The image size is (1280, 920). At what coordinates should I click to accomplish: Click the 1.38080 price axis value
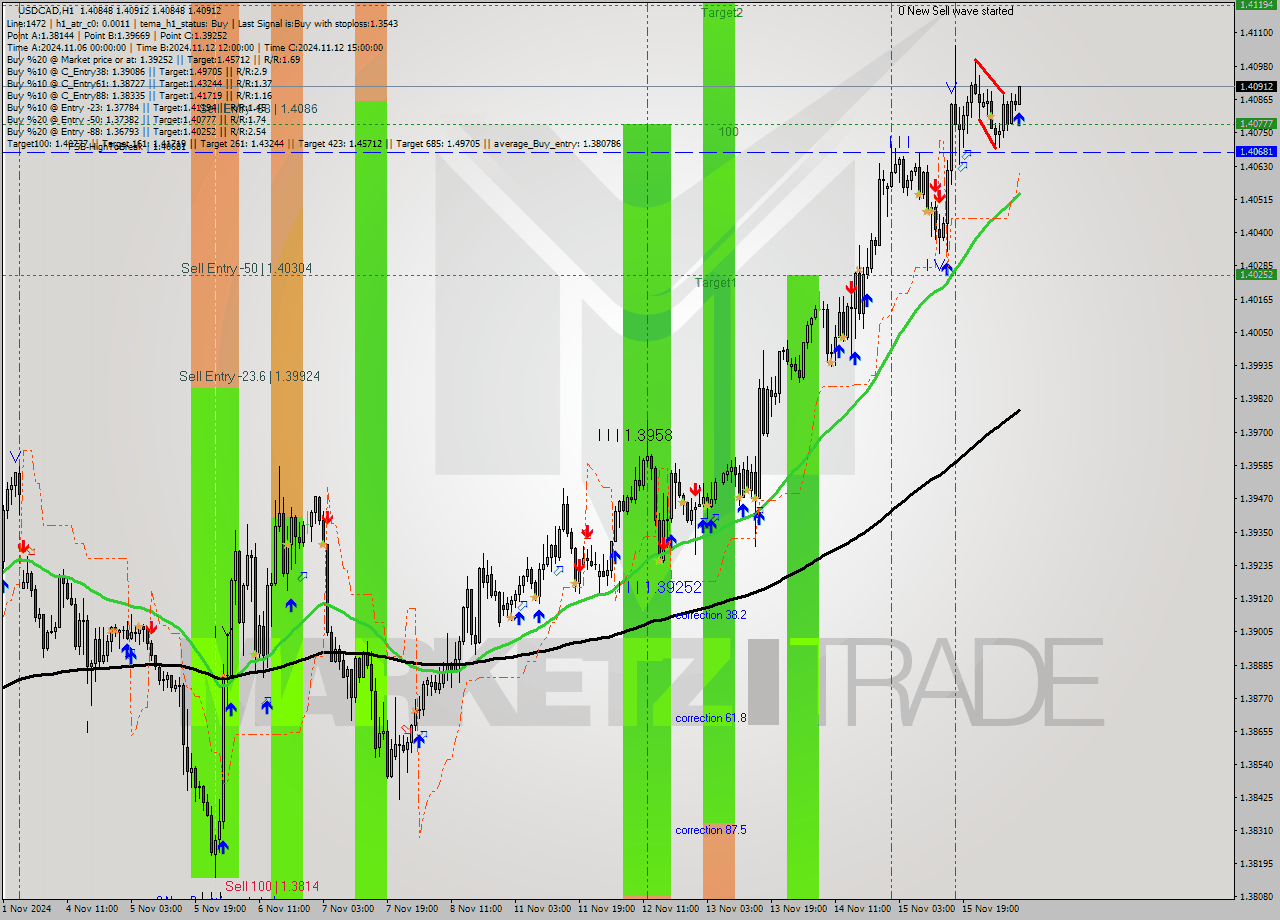pos(1256,896)
